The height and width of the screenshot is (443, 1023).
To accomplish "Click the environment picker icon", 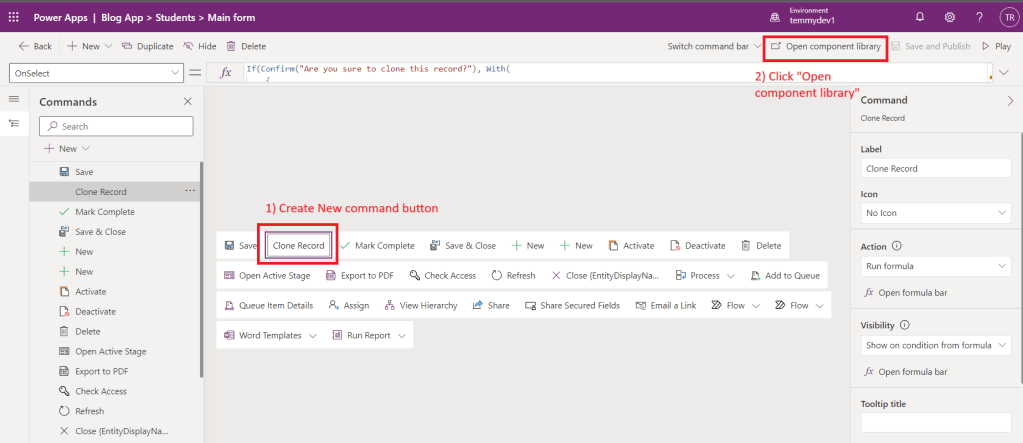I will (x=775, y=18).
